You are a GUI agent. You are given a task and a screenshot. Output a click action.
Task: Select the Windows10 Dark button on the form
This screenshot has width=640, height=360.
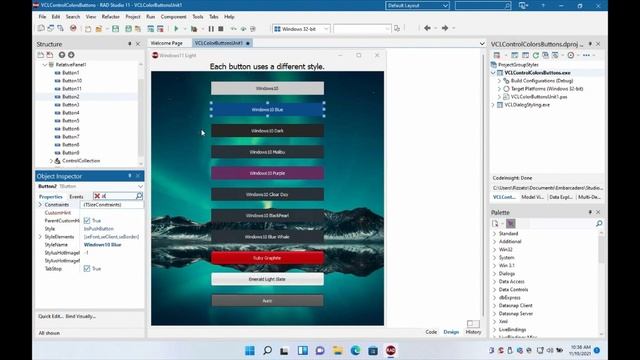point(267,131)
